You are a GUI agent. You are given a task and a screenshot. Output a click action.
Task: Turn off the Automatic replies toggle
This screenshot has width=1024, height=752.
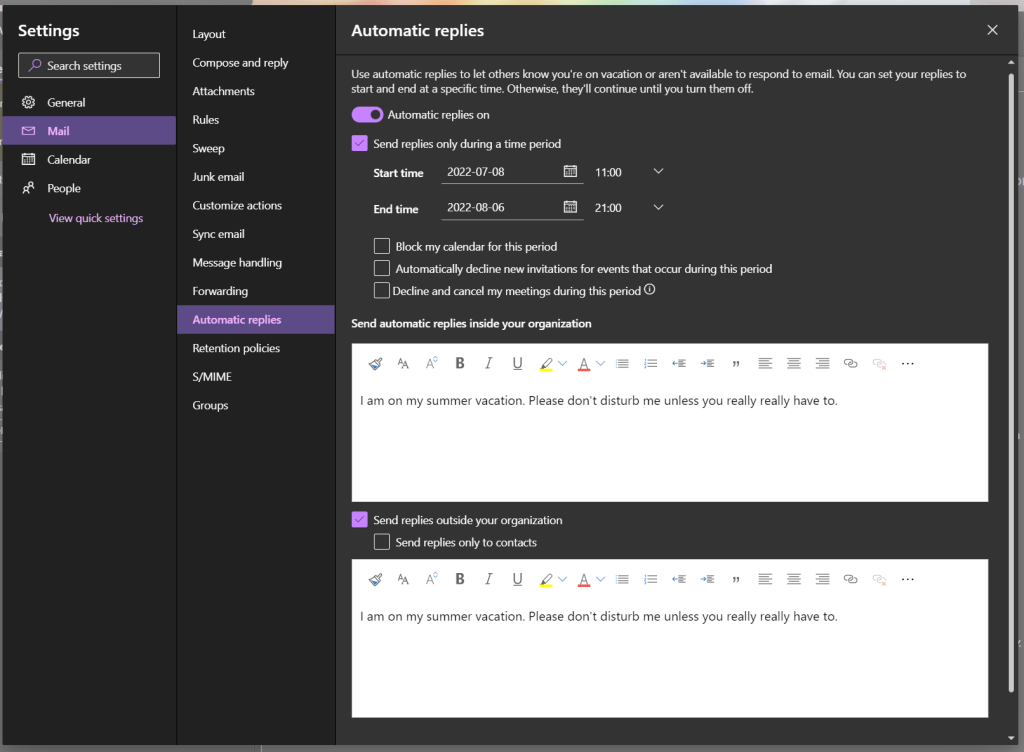368,115
